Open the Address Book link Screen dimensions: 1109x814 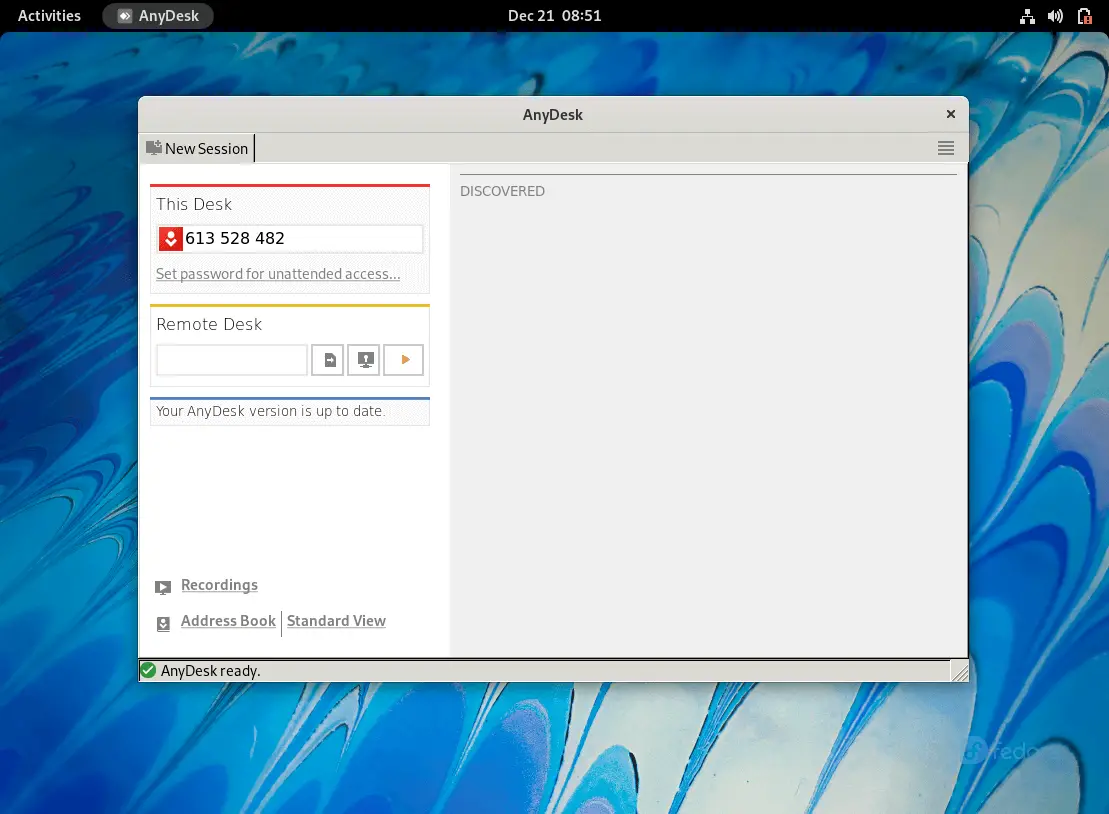[228, 620]
